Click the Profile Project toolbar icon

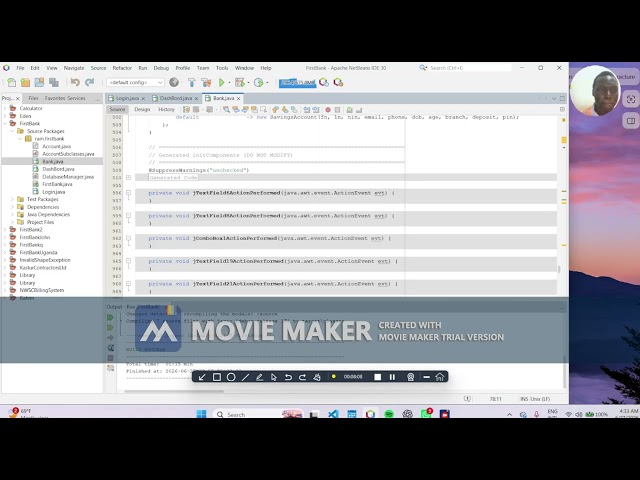point(258,82)
